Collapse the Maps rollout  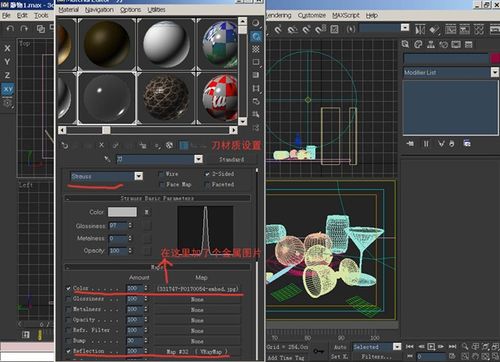pos(157,267)
